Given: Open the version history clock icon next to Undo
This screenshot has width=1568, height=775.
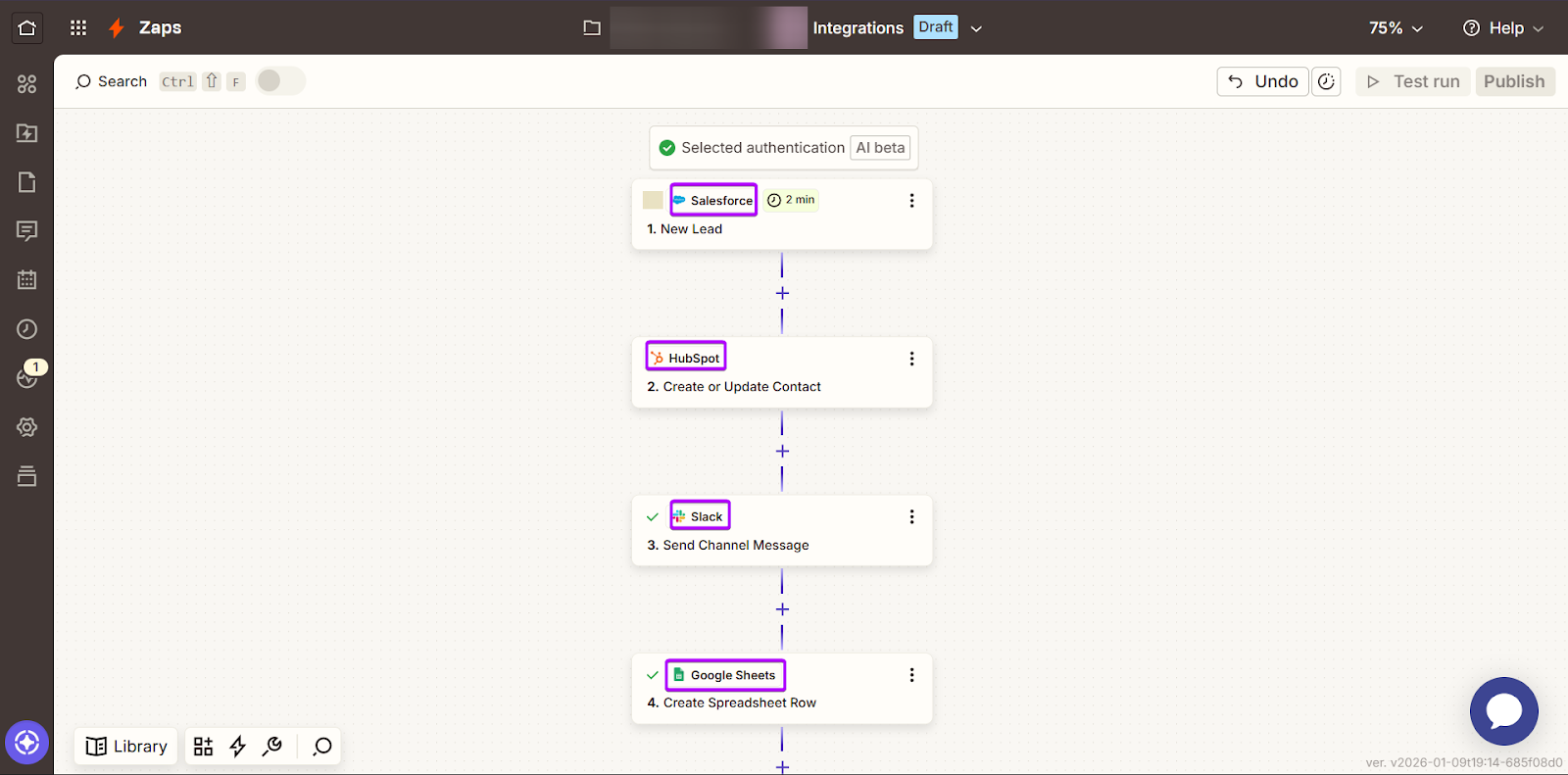Looking at the screenshot, I should 1326,81.
